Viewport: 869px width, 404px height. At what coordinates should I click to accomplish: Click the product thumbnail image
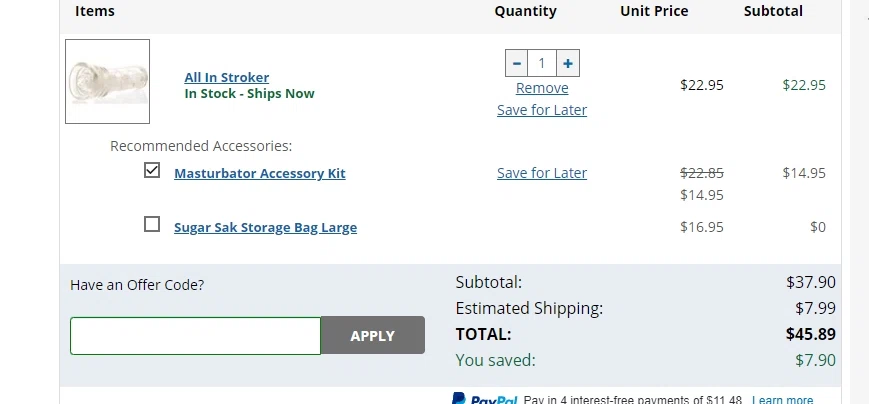pyautogui.click(x=108, y=81)
